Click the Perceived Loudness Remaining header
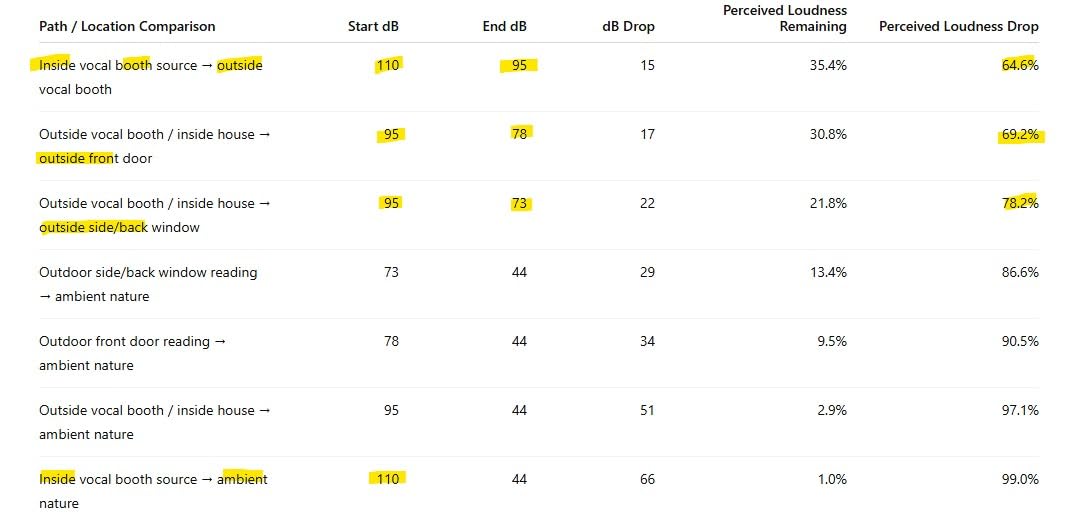Image resolution: width=1088 pixels, height=529 pixels. [x=785, y=19]
